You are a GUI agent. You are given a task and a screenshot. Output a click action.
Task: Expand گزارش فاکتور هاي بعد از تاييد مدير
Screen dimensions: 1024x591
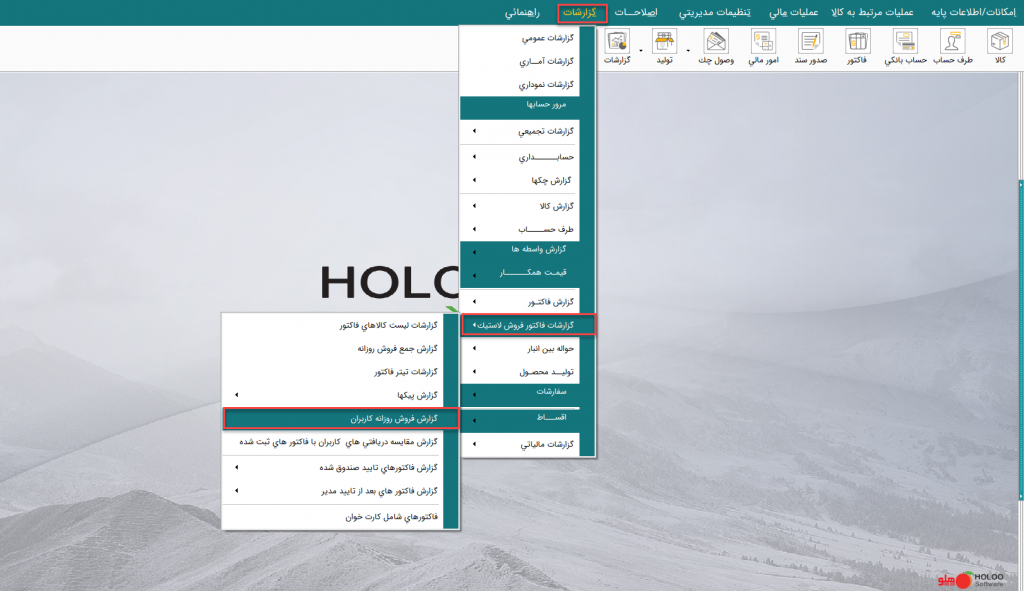[332, 491]
